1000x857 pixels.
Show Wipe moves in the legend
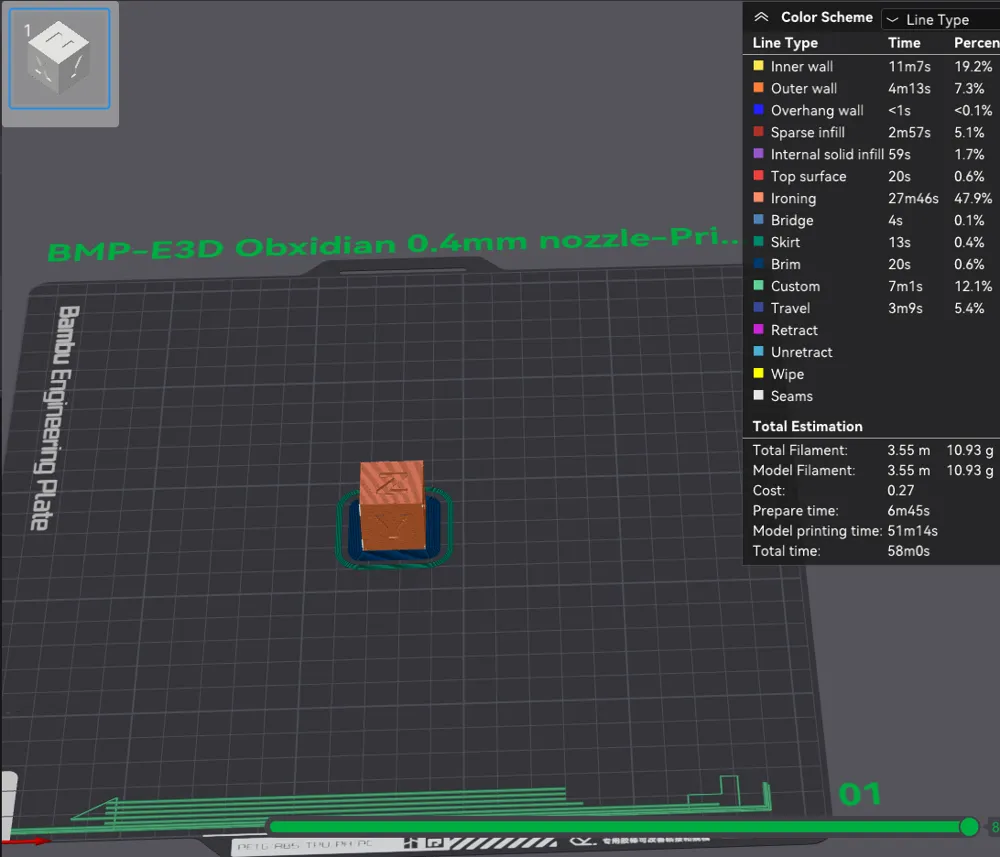[x=787, y=375]
